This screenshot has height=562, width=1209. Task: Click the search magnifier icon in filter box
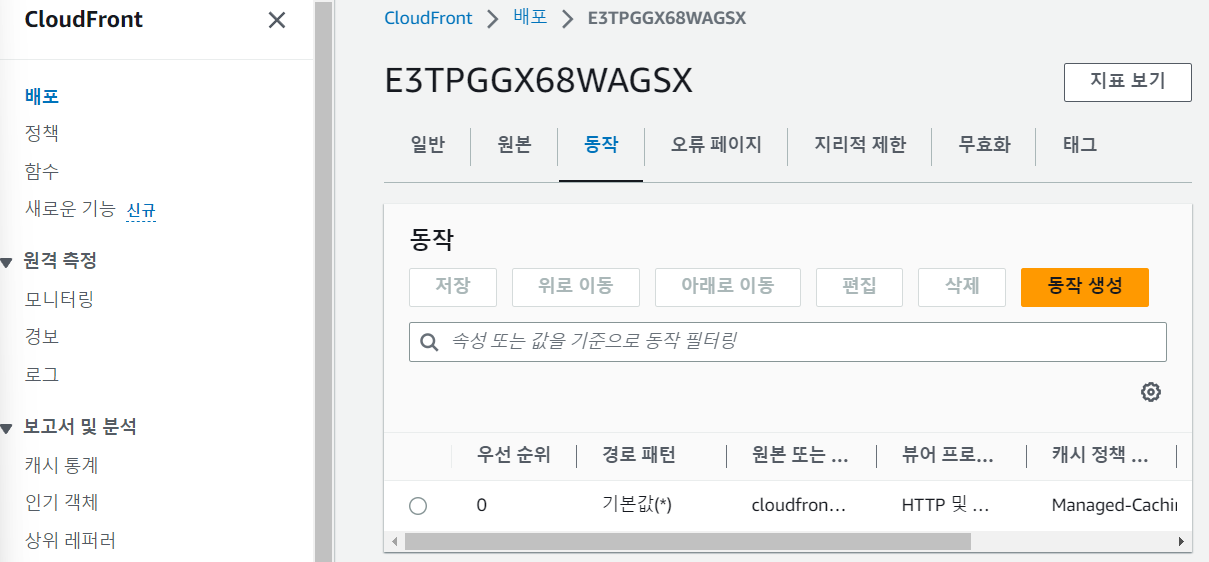[x=430, y=342]
